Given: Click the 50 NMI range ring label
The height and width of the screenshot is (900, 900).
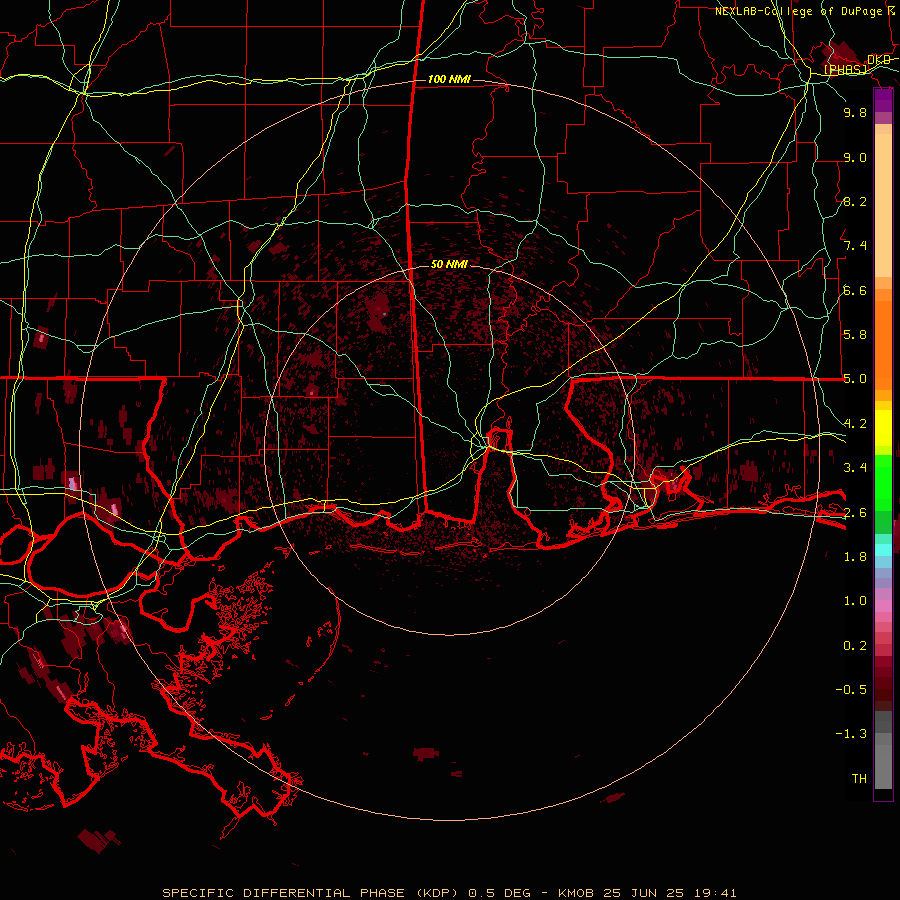Looking at the screenshot, I should pyautogui.click(x=449, y=264).
